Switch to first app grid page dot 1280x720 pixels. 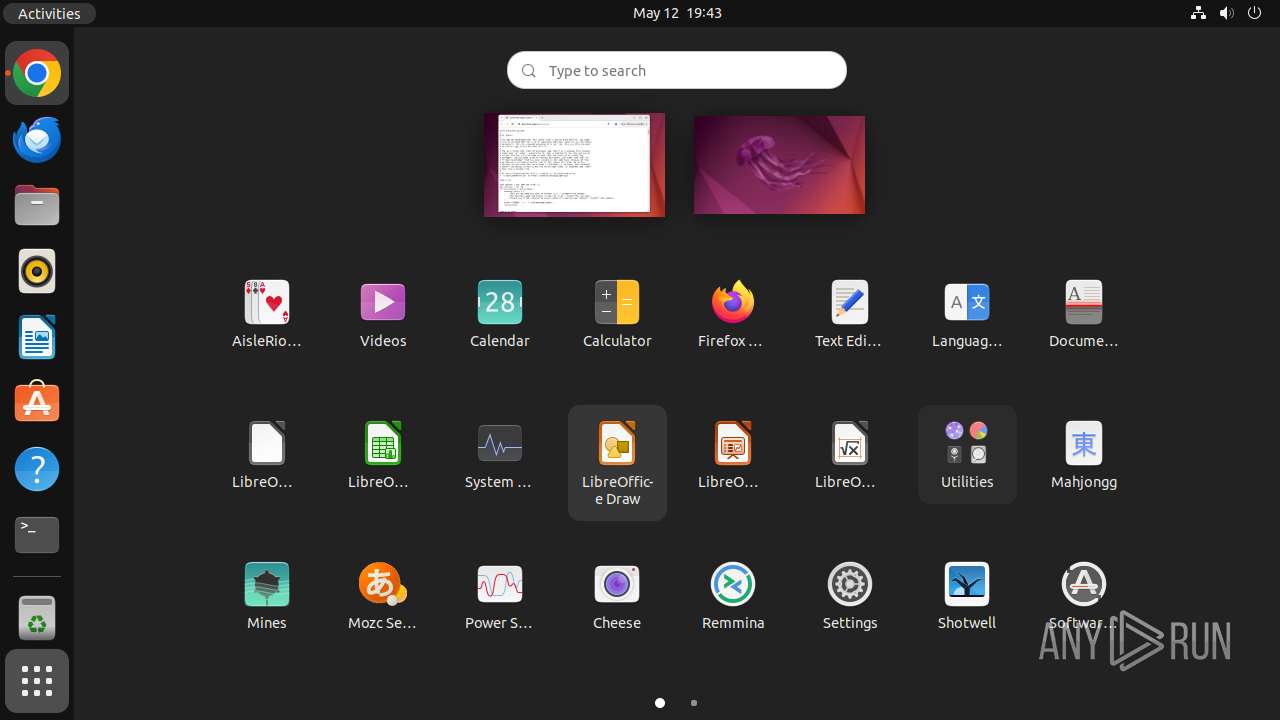660,703
